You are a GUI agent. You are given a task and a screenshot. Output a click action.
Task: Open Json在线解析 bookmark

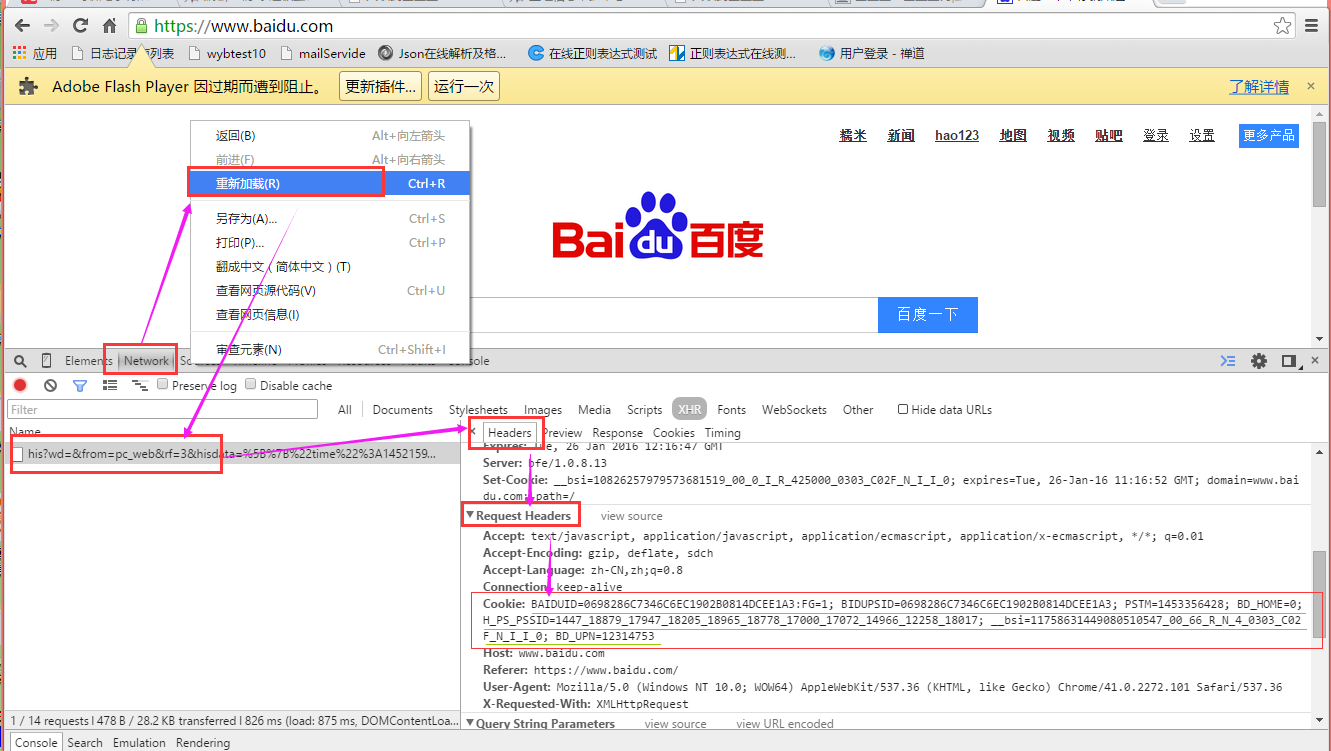coord(442,54)
